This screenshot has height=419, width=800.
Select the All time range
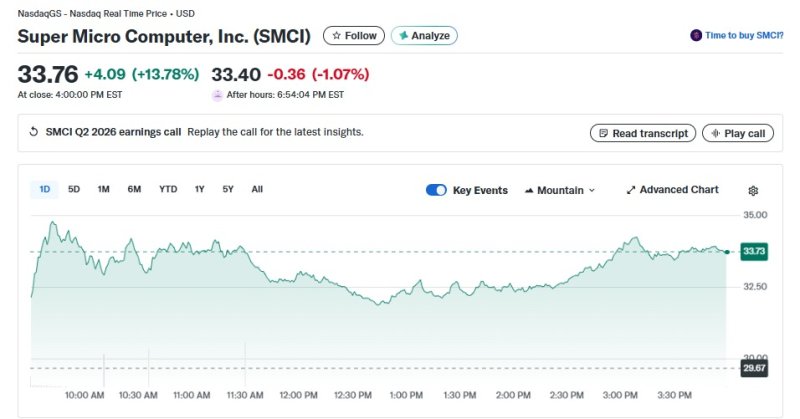pos(257,189)
